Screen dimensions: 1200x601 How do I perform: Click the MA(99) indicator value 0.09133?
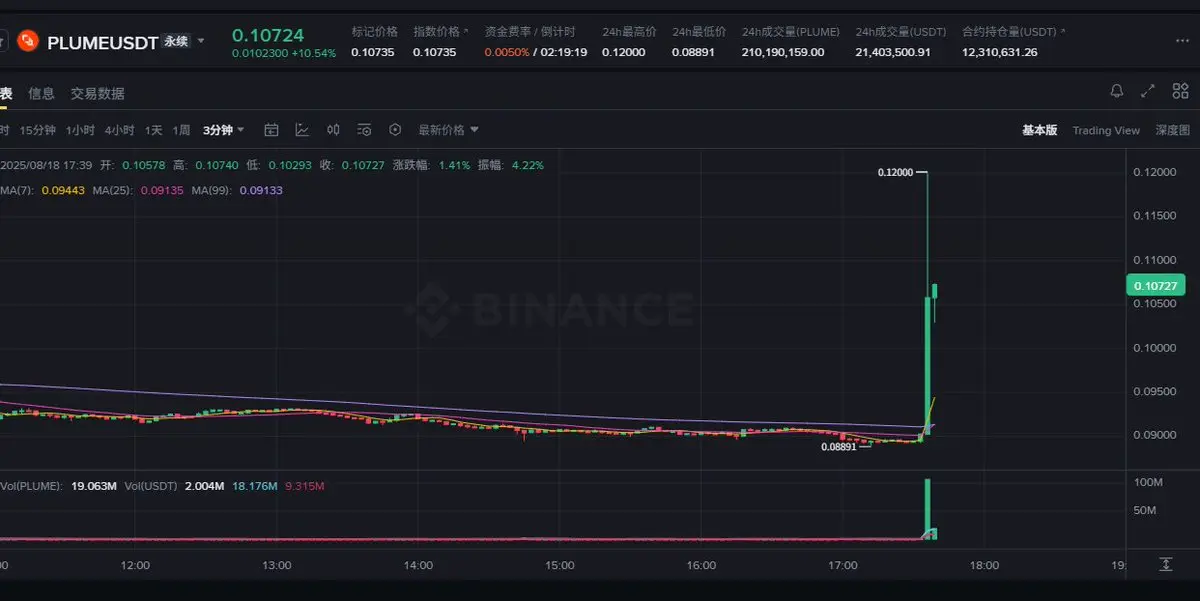(262, 190)
